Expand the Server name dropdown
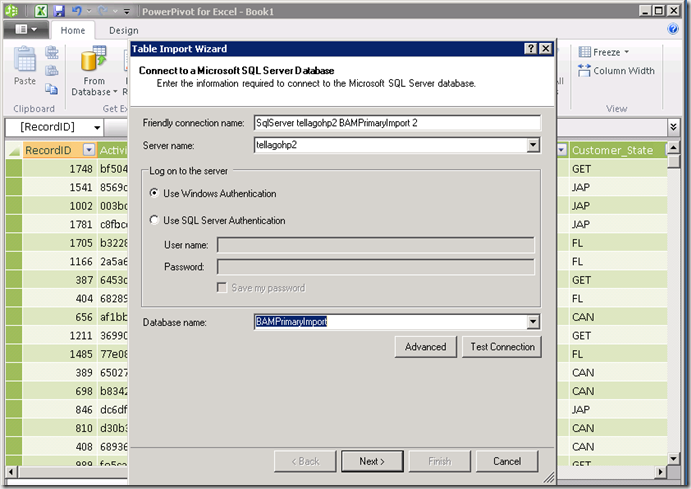The width and height of the screenshot is (691, 489). tap(533, 145)
